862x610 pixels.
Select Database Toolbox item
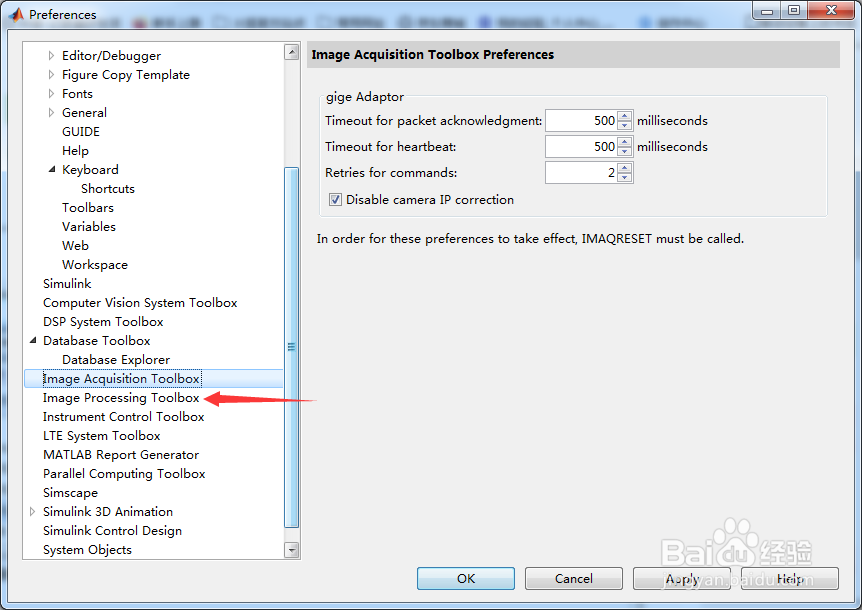[x=96, y=341]
